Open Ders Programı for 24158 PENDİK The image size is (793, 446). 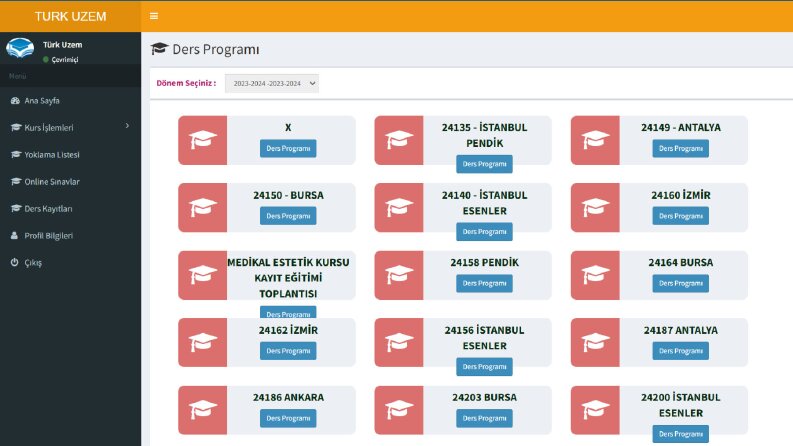(x=484, y=283)
